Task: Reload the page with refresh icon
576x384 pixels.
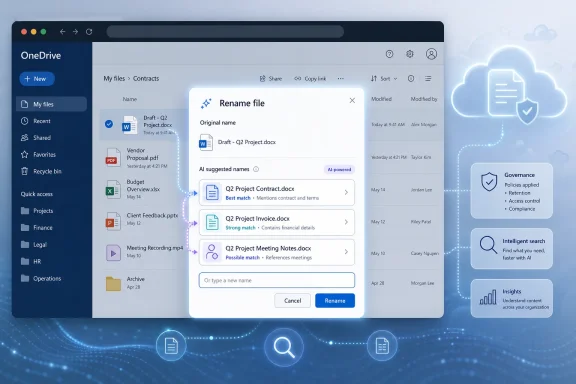Action: tap(89, 32)
